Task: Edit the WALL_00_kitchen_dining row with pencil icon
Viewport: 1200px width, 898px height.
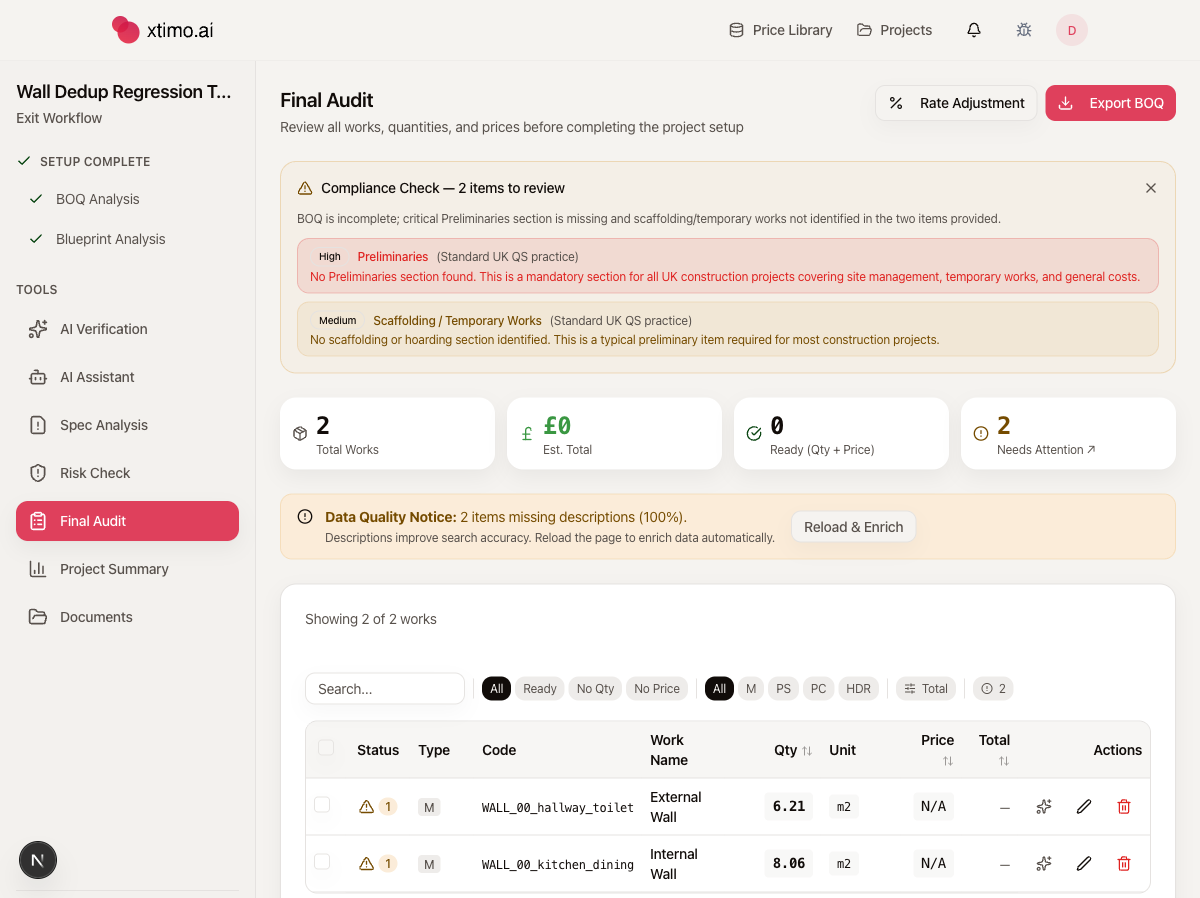Action: [x=1083, y=863]
